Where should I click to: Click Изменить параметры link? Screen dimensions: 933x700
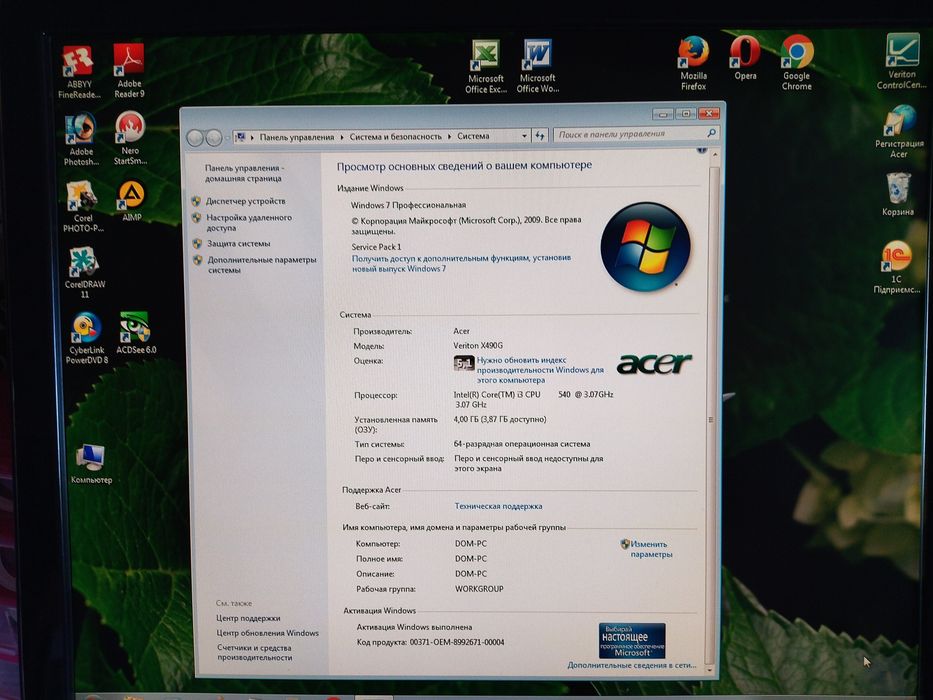tap(651, 549)
